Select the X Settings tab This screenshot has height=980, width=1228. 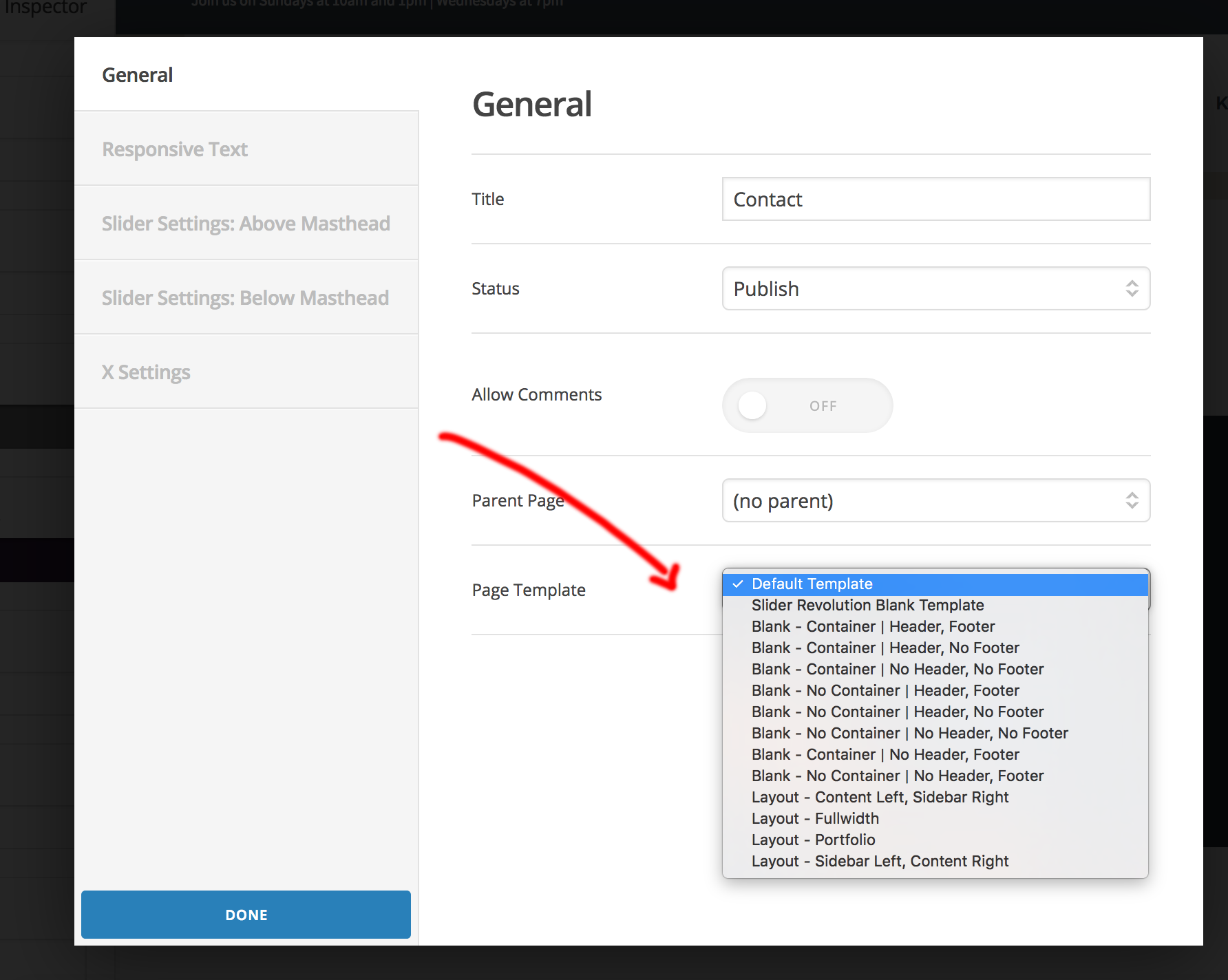(x=146, y=372)
